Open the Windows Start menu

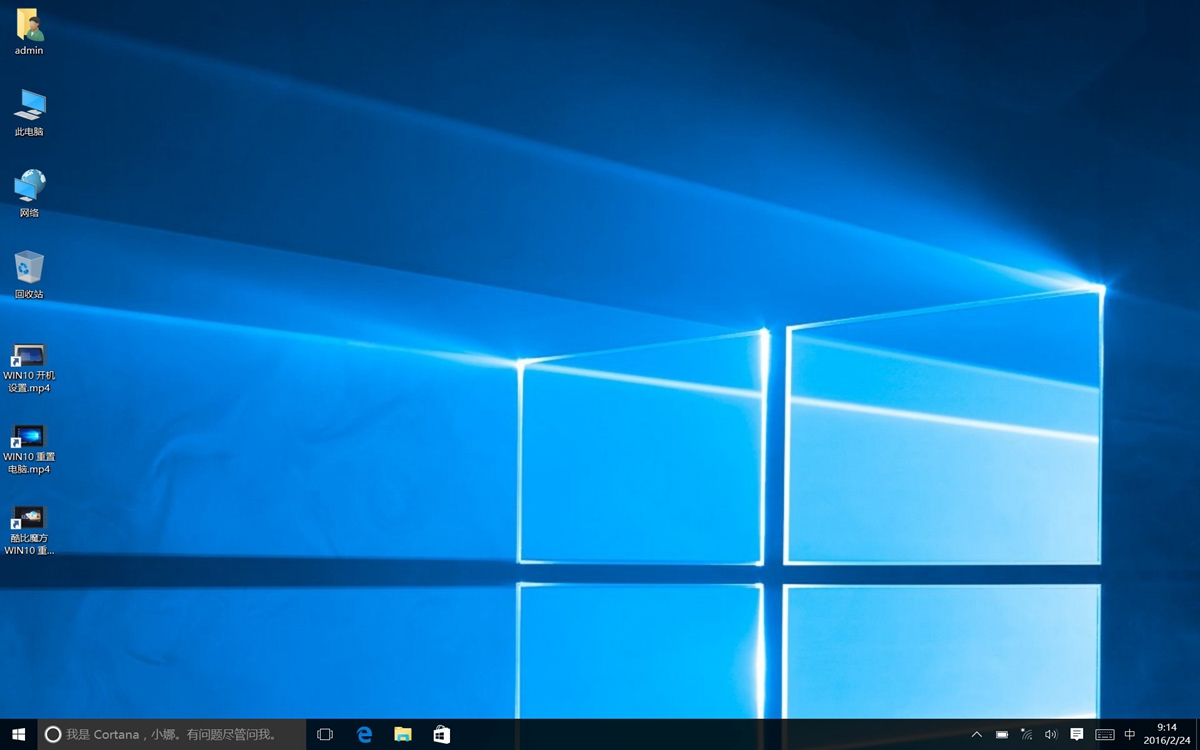[x=18, y=734]
